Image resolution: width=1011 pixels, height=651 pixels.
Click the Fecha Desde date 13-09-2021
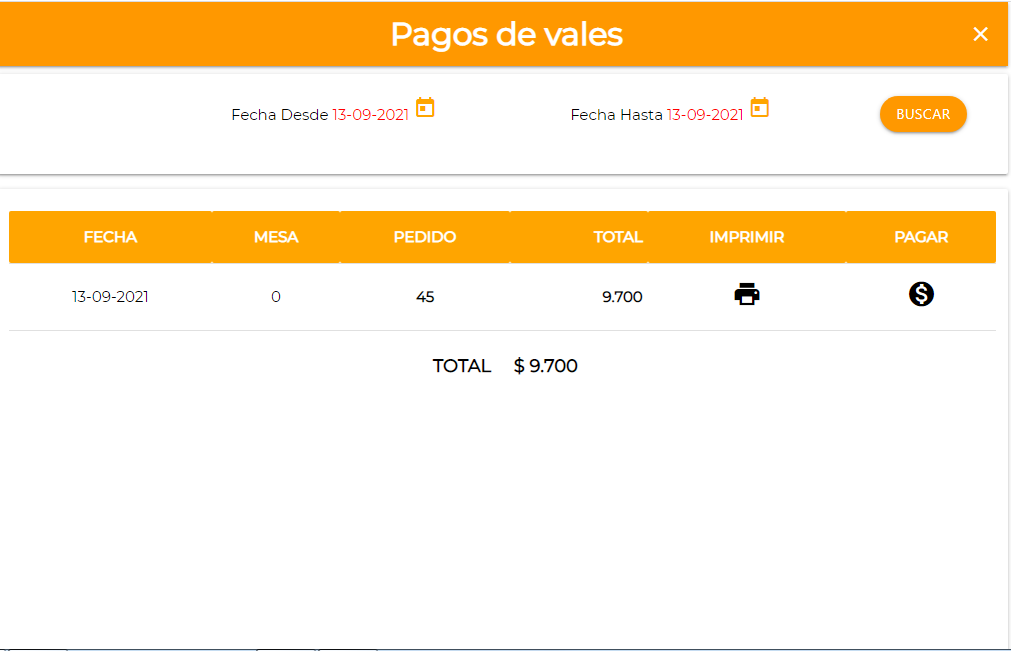(x=370, y=115)
